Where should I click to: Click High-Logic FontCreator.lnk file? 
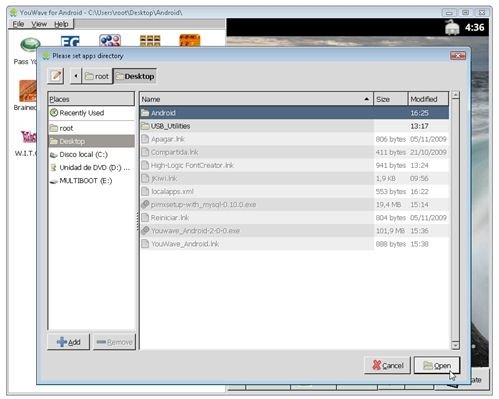click(294, 165)
